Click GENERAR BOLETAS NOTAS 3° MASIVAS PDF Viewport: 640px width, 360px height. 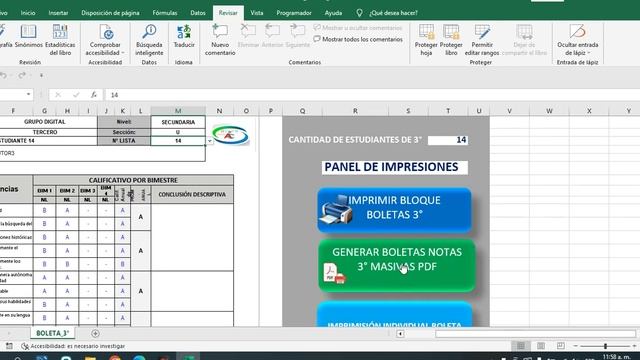point(397,265)
